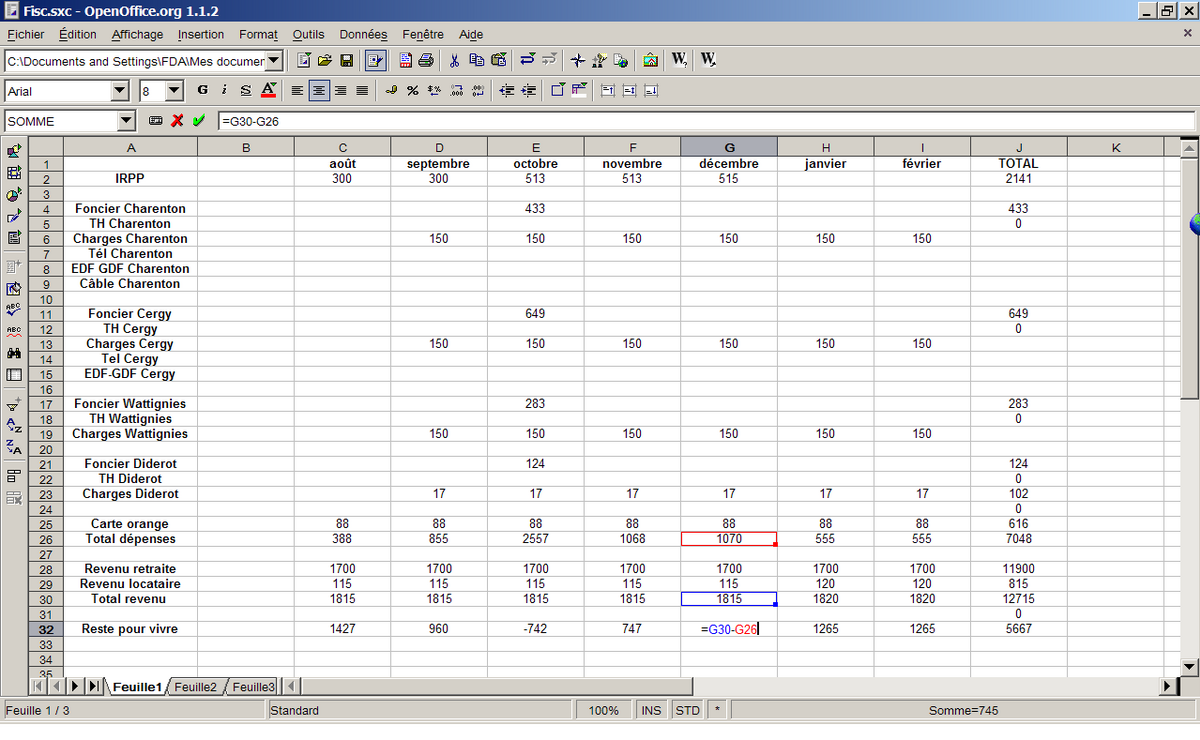Image resolution: width=1200 pixels, height=740 pixels.
Task: Toggle the Edit file mode icon
Action: [x=376, y=60]
